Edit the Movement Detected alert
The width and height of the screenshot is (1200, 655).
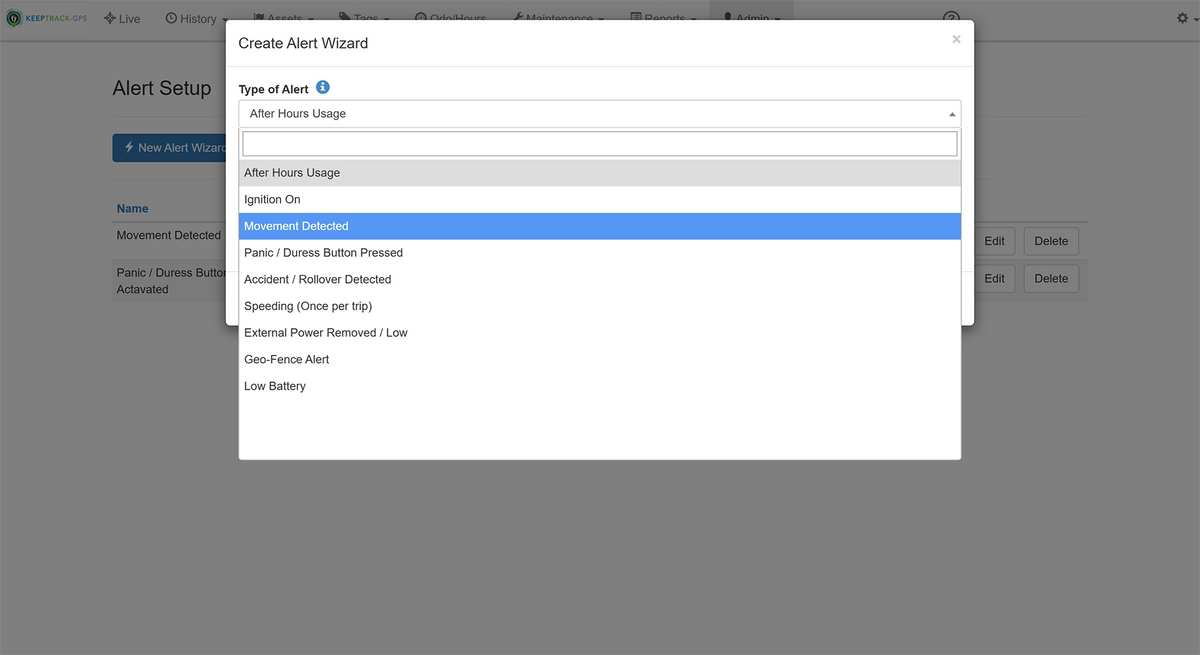(x=994, y=241)
